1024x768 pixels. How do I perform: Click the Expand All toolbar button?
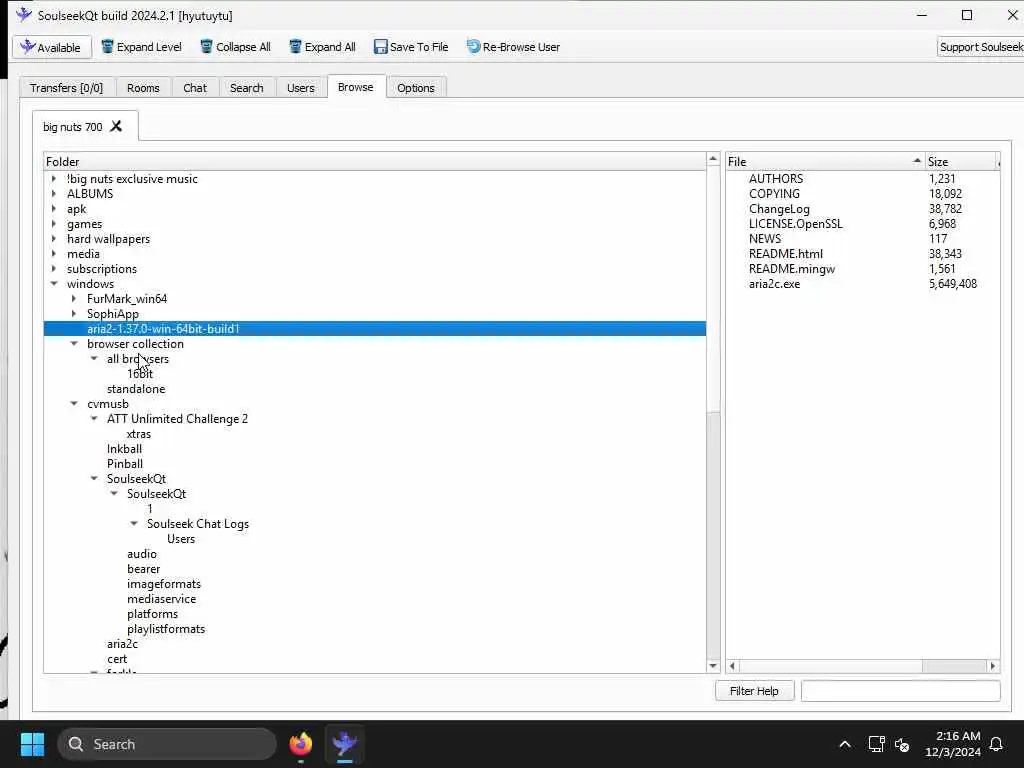click(323, 47)
